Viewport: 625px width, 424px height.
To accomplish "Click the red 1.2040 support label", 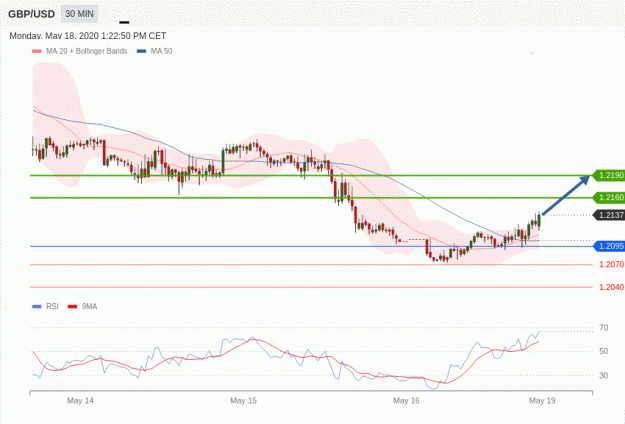I will [611, 287].
